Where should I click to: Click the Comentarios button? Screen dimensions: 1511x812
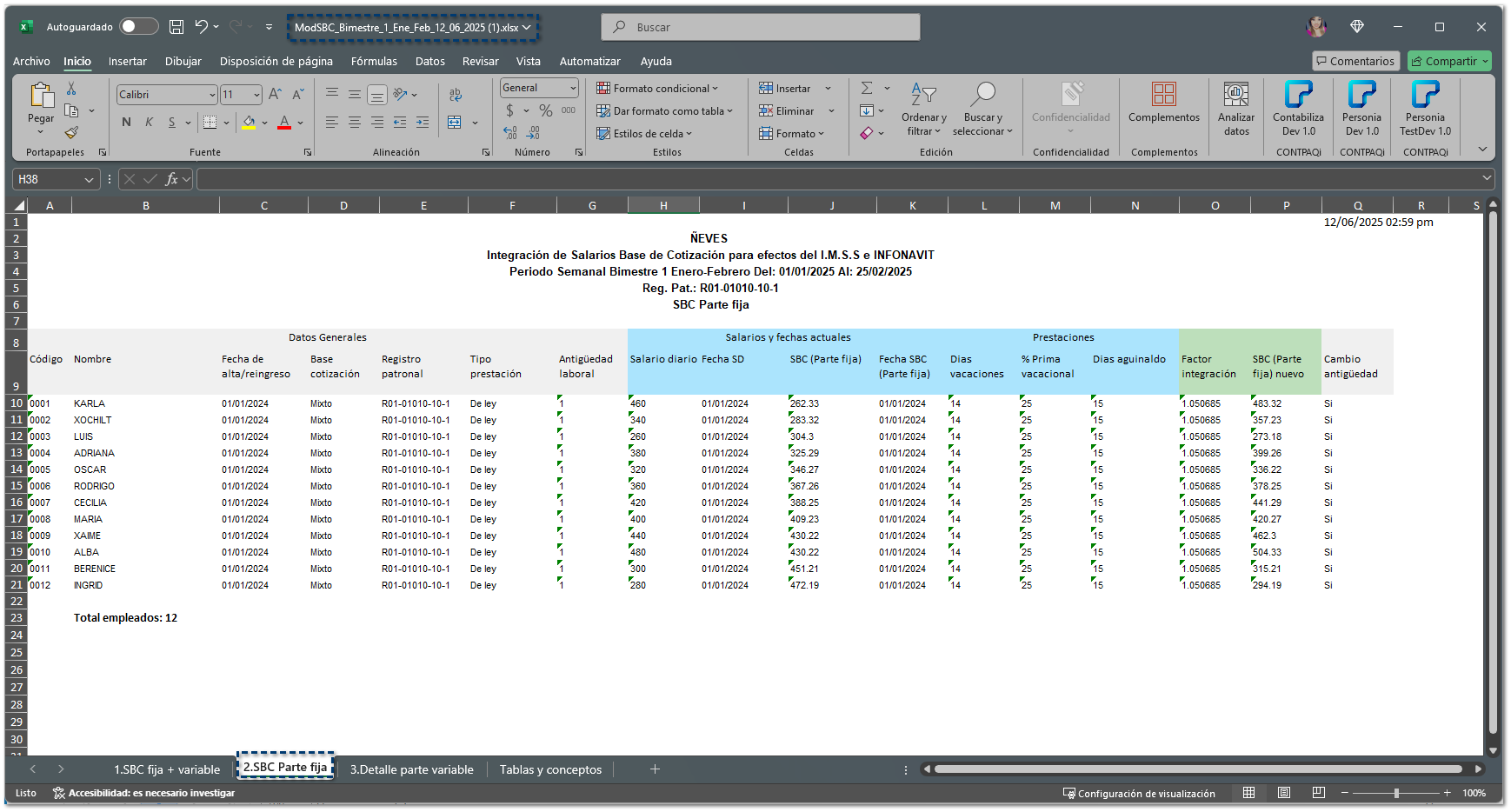coord(1355,61)
